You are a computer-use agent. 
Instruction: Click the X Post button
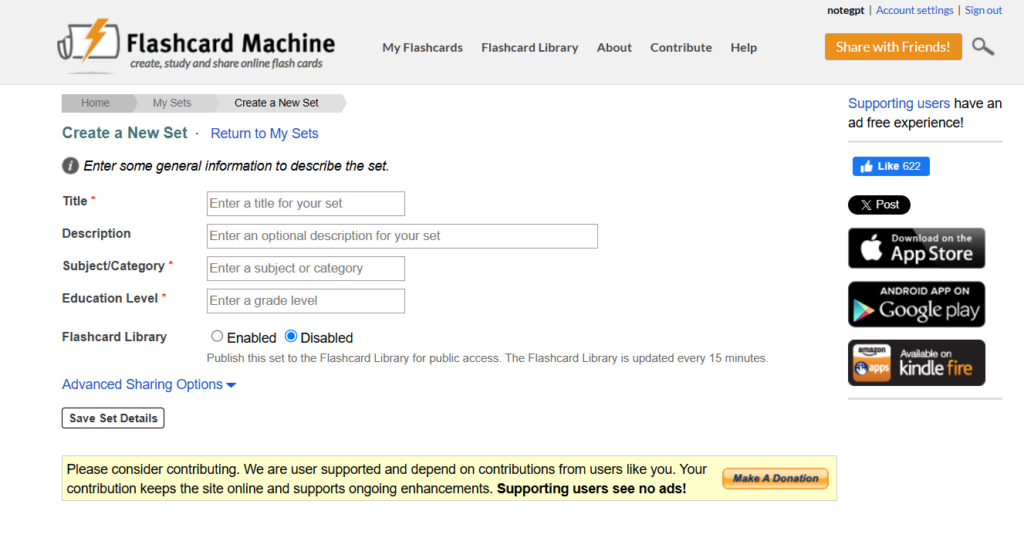[879, 205]
